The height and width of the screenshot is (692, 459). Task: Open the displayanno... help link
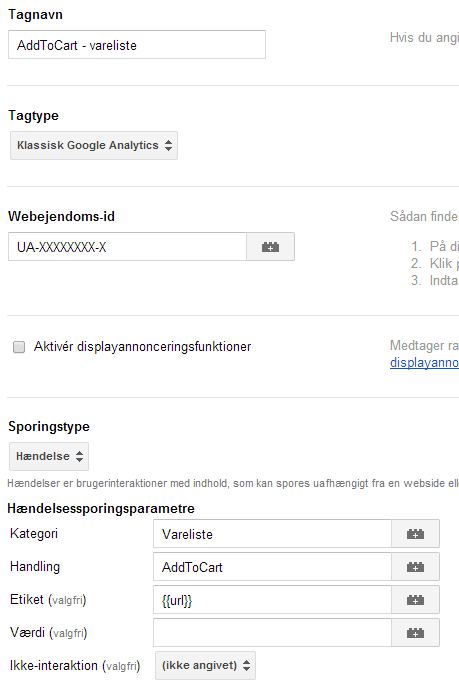[x=424, y=362]
